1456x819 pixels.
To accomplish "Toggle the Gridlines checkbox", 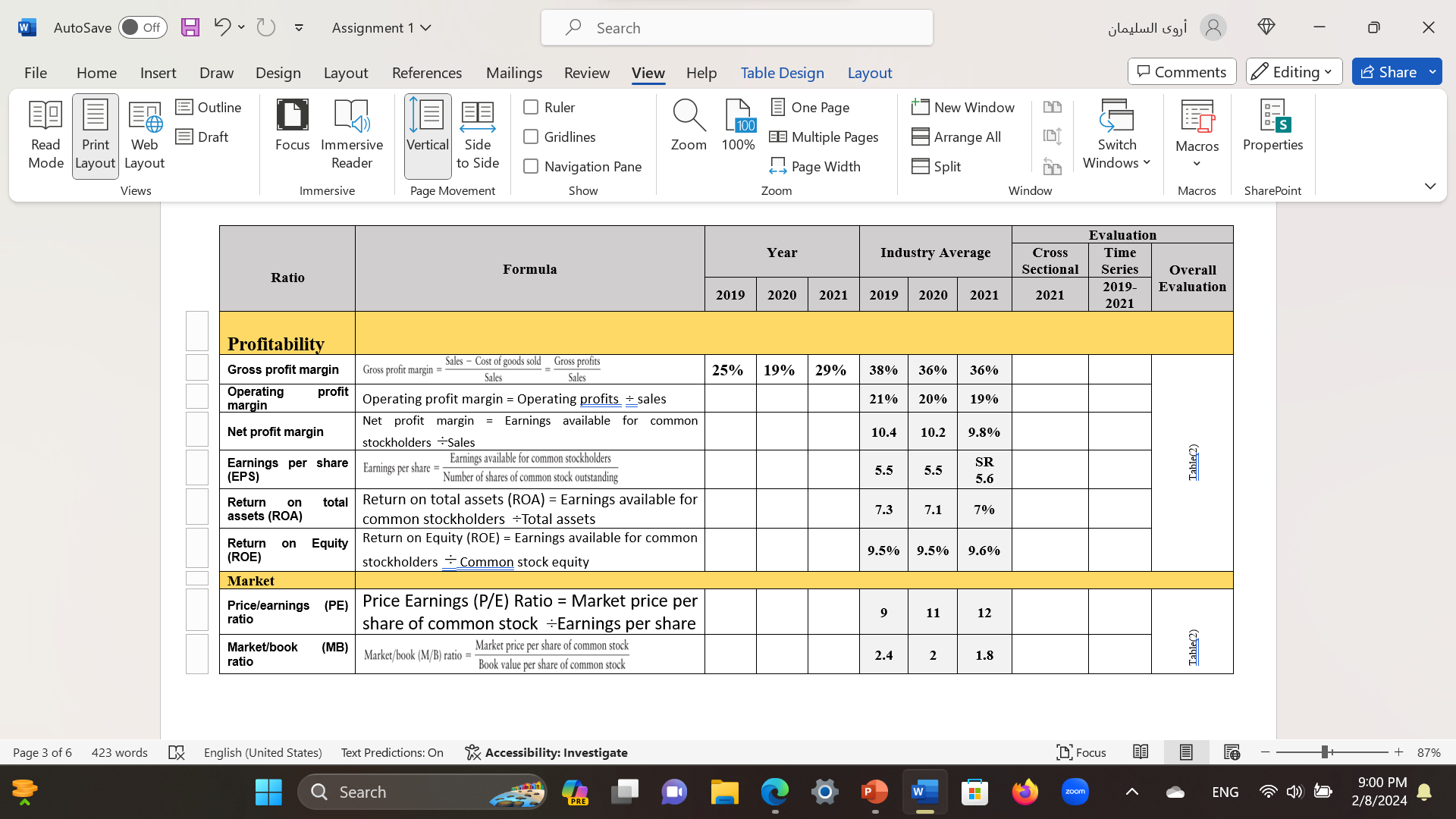I will click(530, 136).
